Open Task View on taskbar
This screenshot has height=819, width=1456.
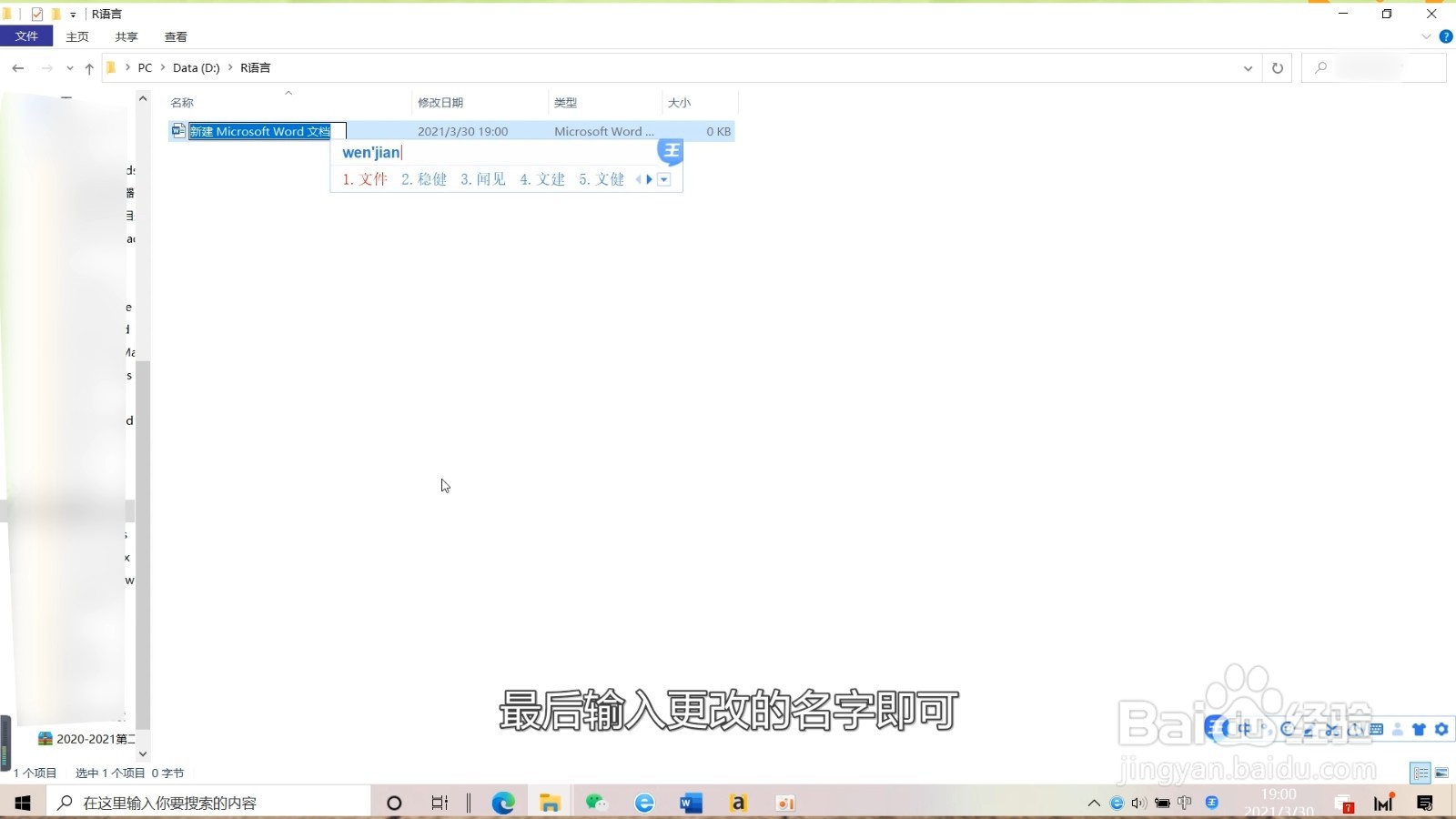click(440, 803)
